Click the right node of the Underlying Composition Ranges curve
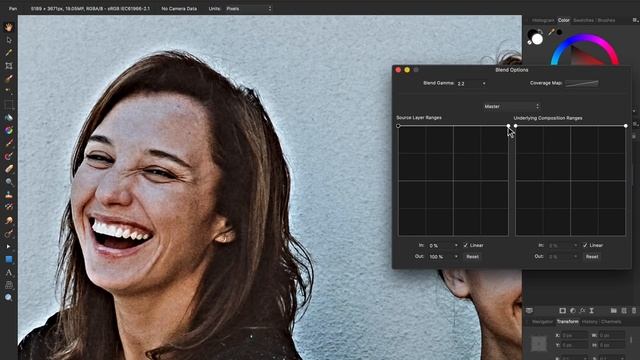This screenshot has height=360, width=640. tap(626, 126)
